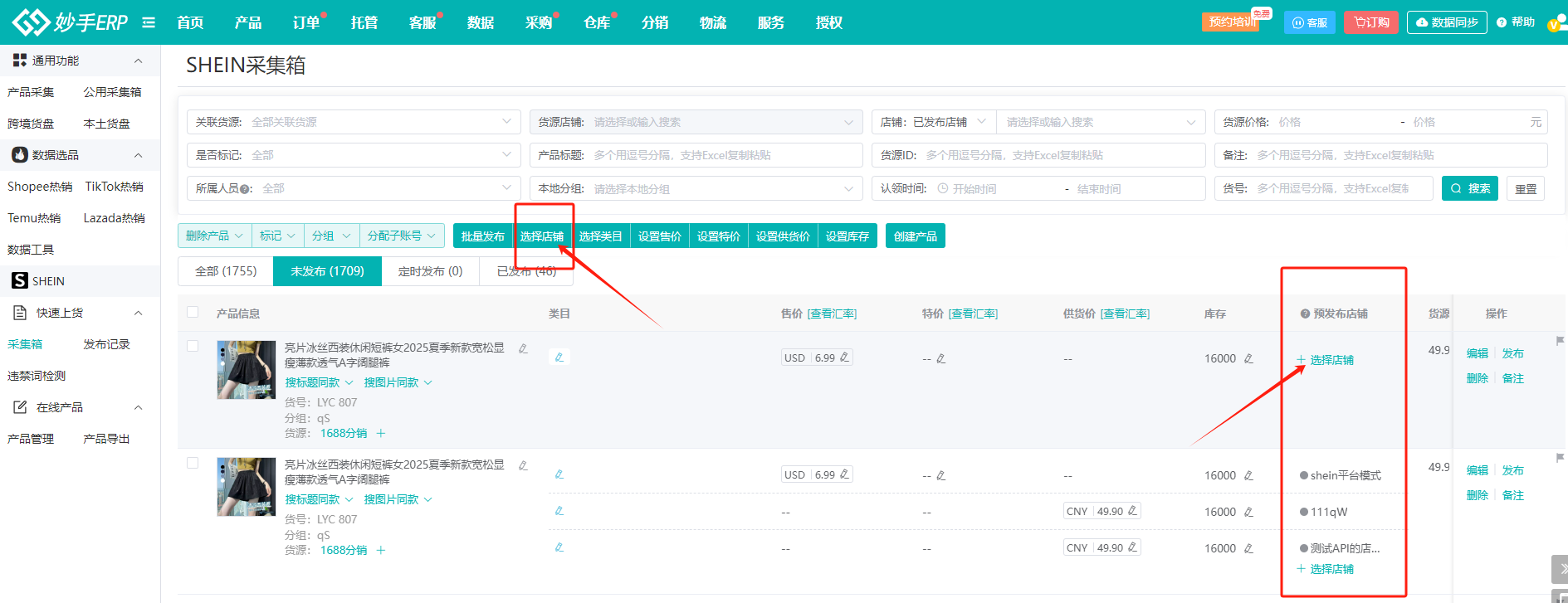This screenshot has height=603, width=1568.
Task: Open the 删除产品 dropdown button
Action: point(214,236)
